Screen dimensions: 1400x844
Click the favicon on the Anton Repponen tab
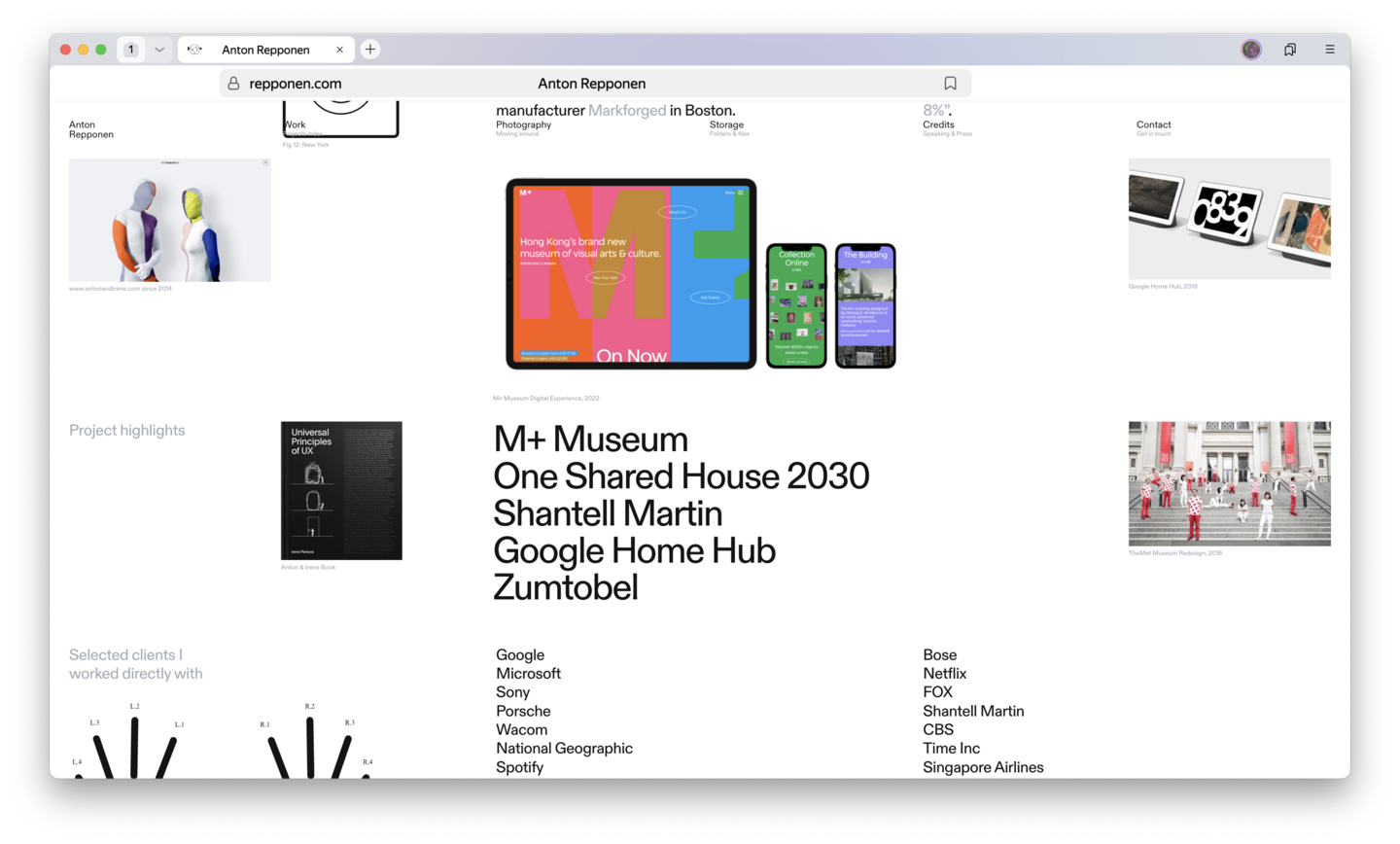[x=194, y=50]
